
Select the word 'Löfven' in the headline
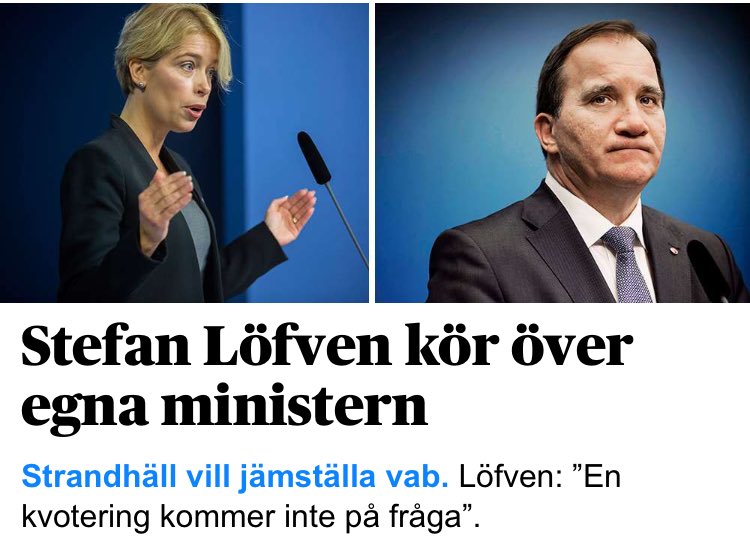tap(298, 346)
